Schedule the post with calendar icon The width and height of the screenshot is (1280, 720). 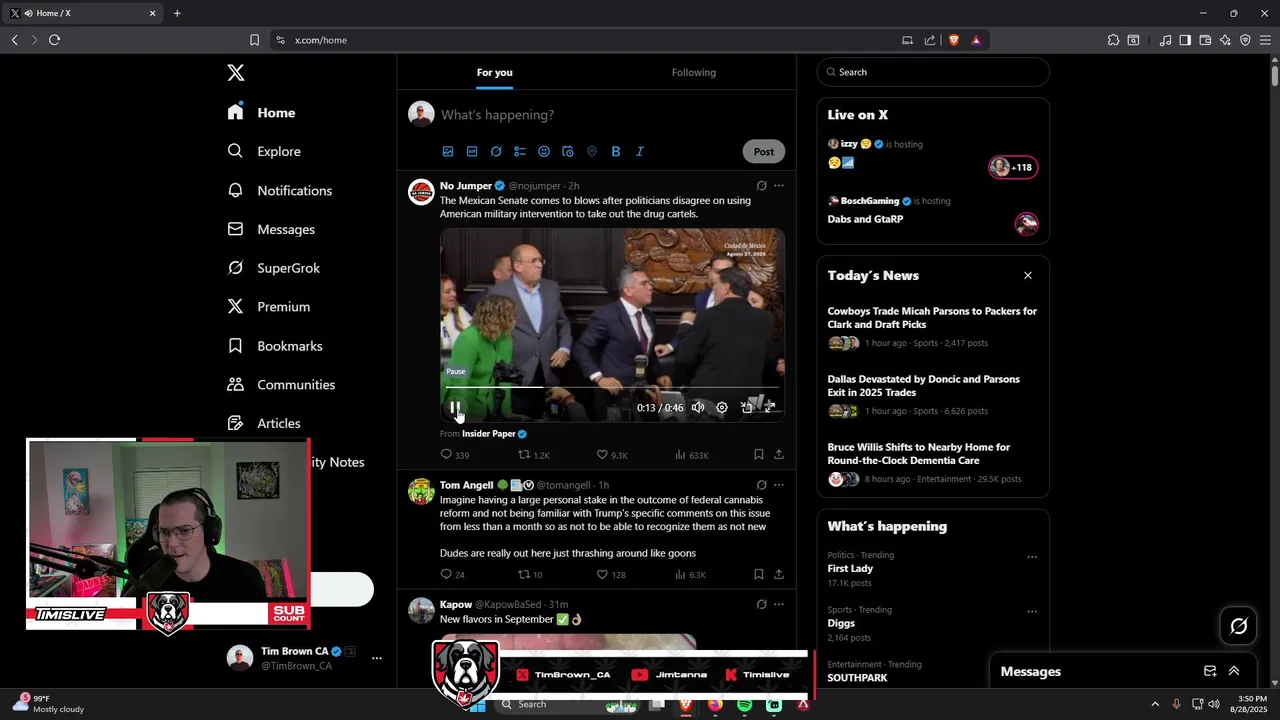point(568,151)
